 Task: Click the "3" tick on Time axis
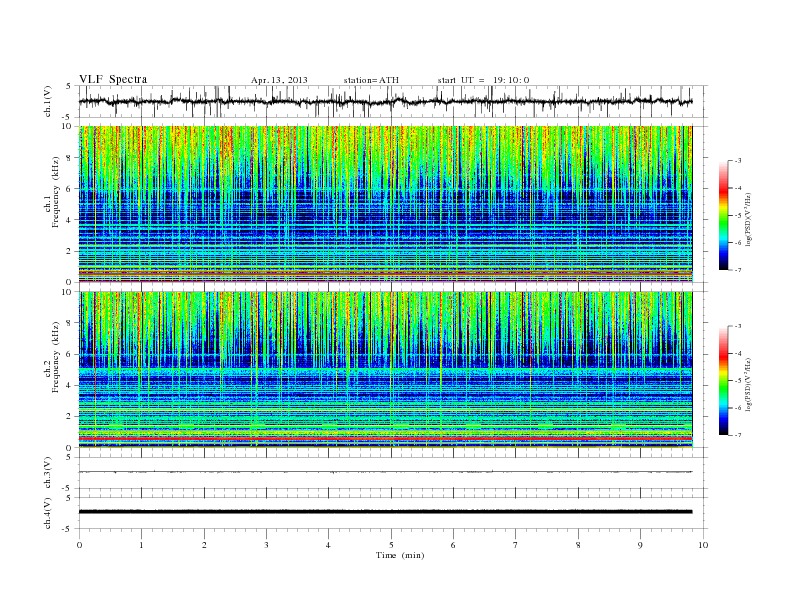pyautogui.click(x=266, y=545)
